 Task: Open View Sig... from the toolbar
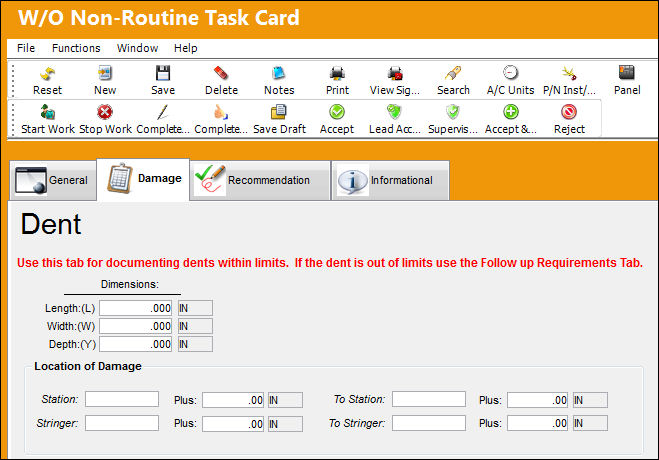pyautogui.click(x=395, y=80)
